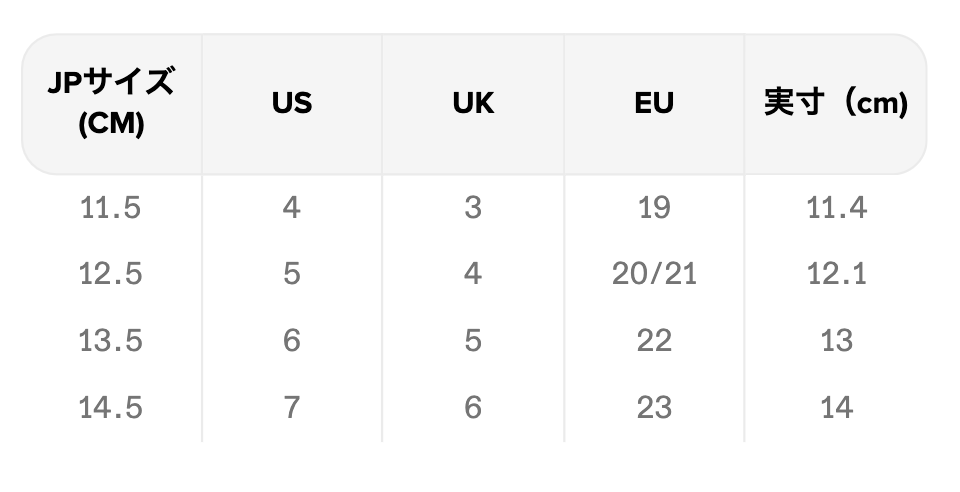Screen dimensions: 960x492
Task: Click the EU size 19 cell
Action: point(654,208)
